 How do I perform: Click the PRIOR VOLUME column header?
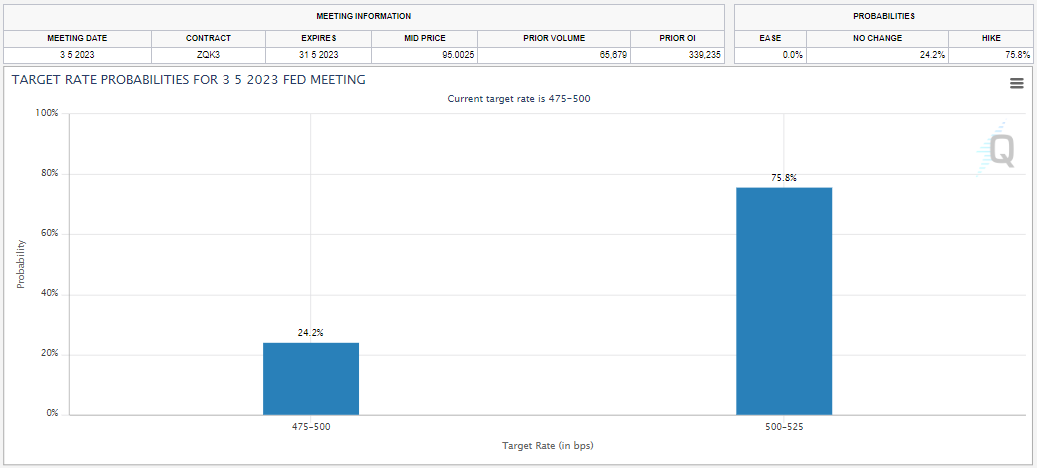(x=554, y=38)
